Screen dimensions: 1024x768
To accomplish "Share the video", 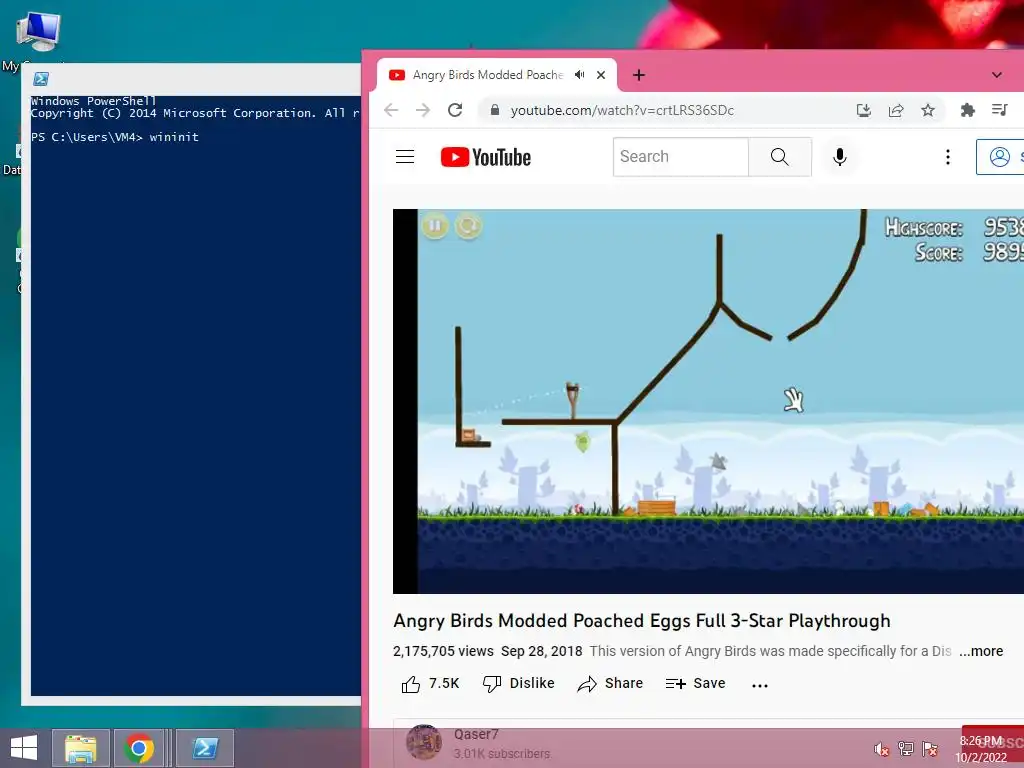I will pos(611,684).
